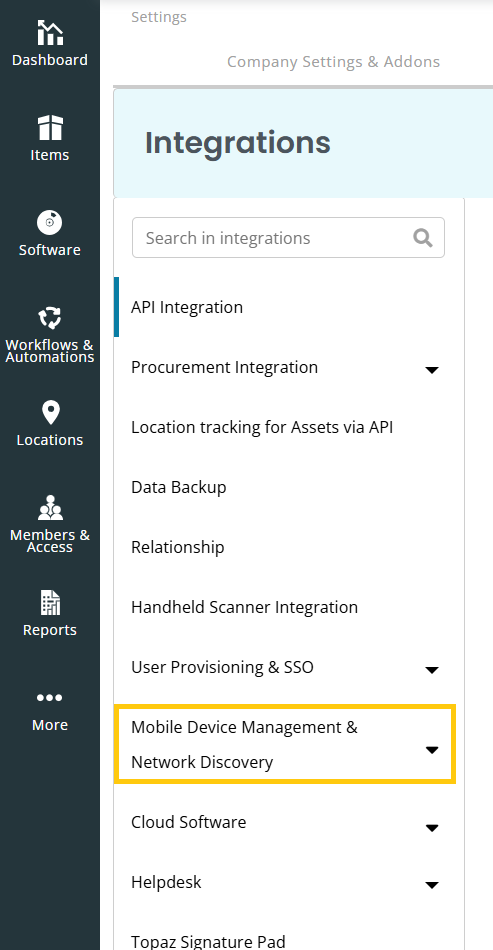Open the Dashboard icon in sidebar
The height and width of the screenshot is (950, 493).
point(50,33)
